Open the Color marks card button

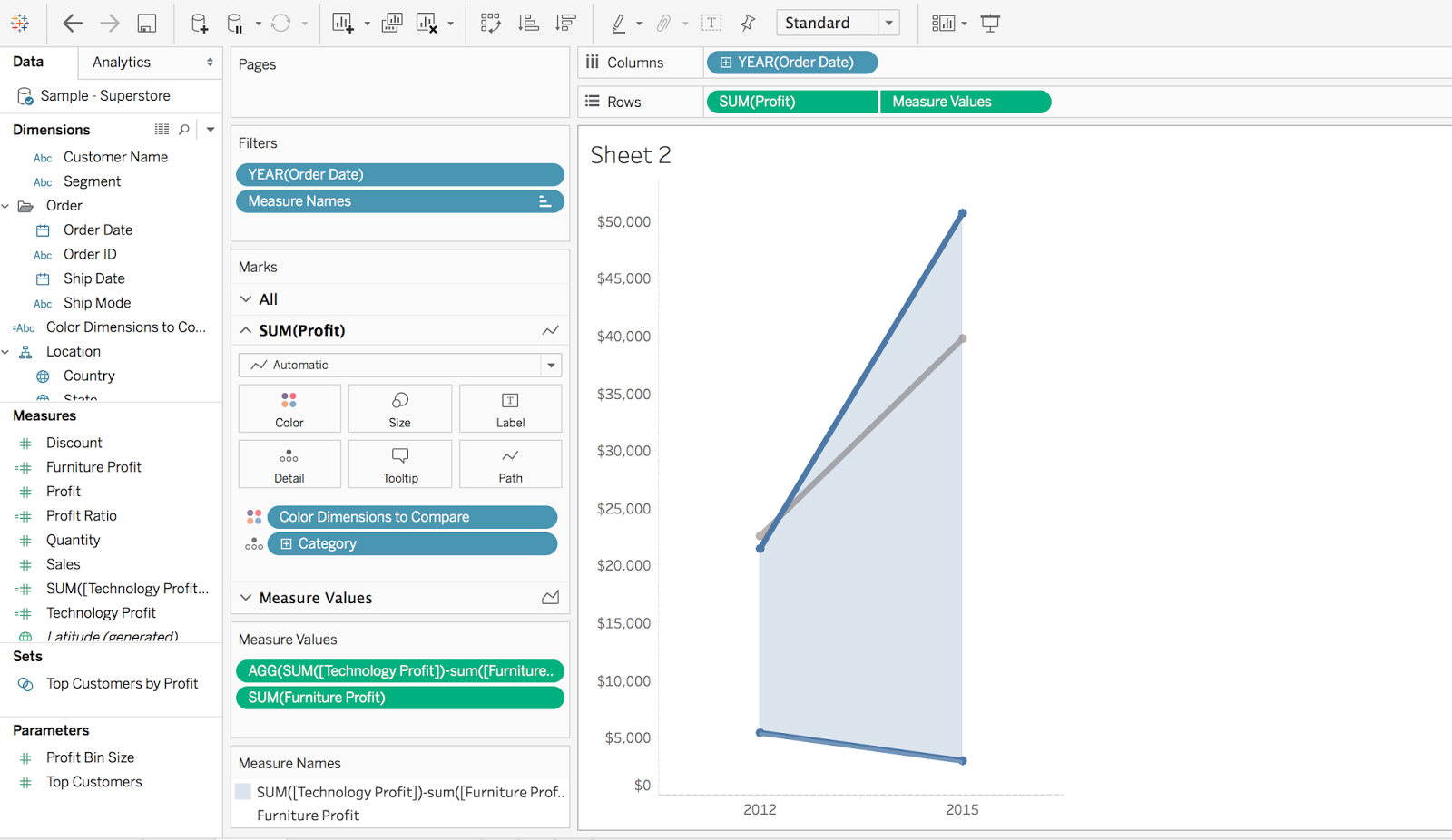click(x=289, y=408)
